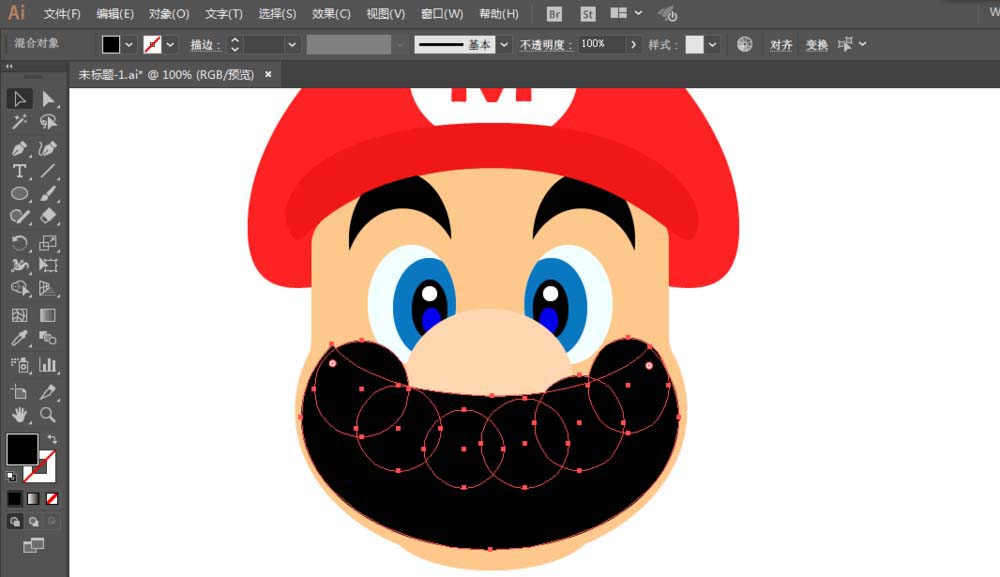
Task: Open brush definition 基本 dropdown
Action: 504,44
